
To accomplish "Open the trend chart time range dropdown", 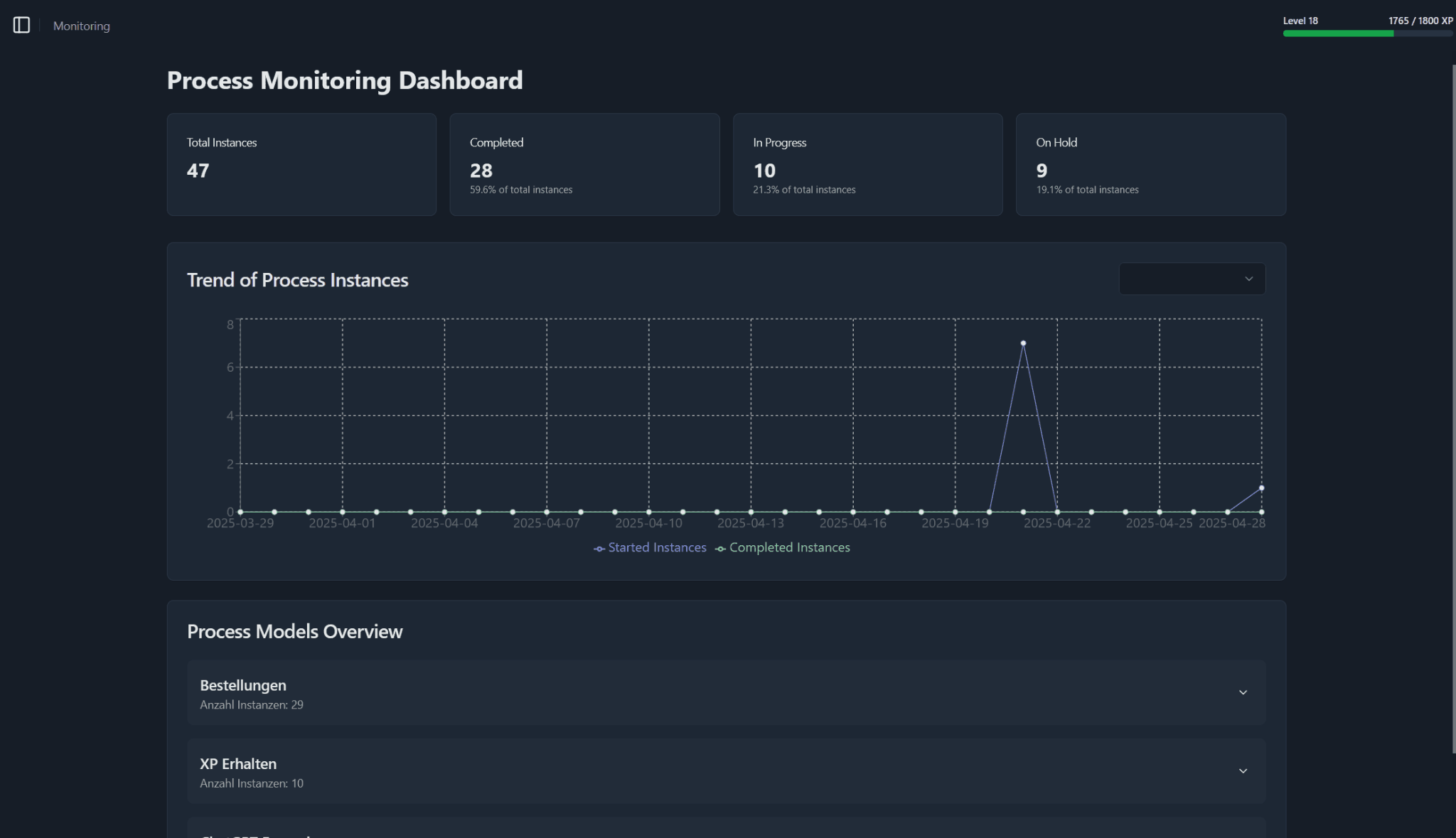I will pyautogui.click(x=1192, y=279).
